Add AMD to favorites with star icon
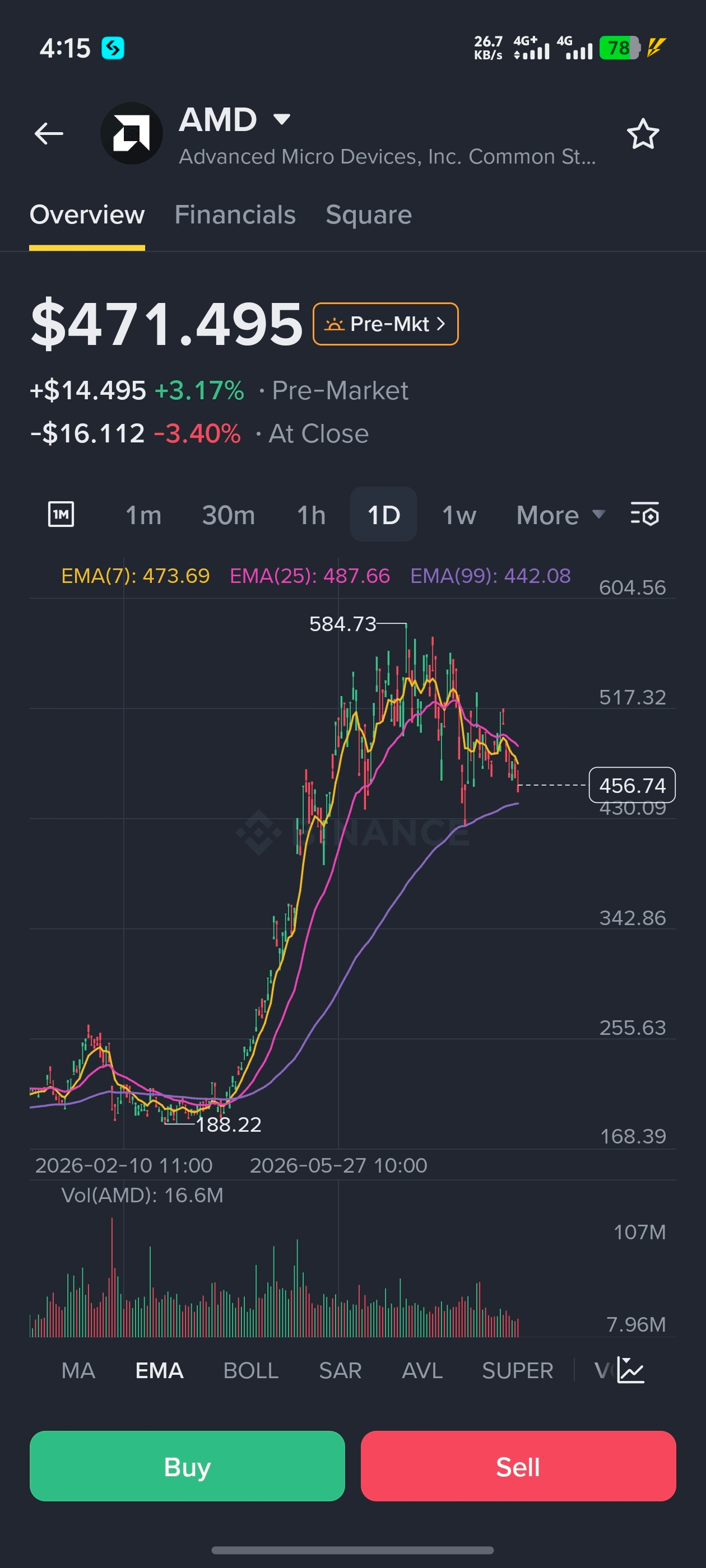 643,134
